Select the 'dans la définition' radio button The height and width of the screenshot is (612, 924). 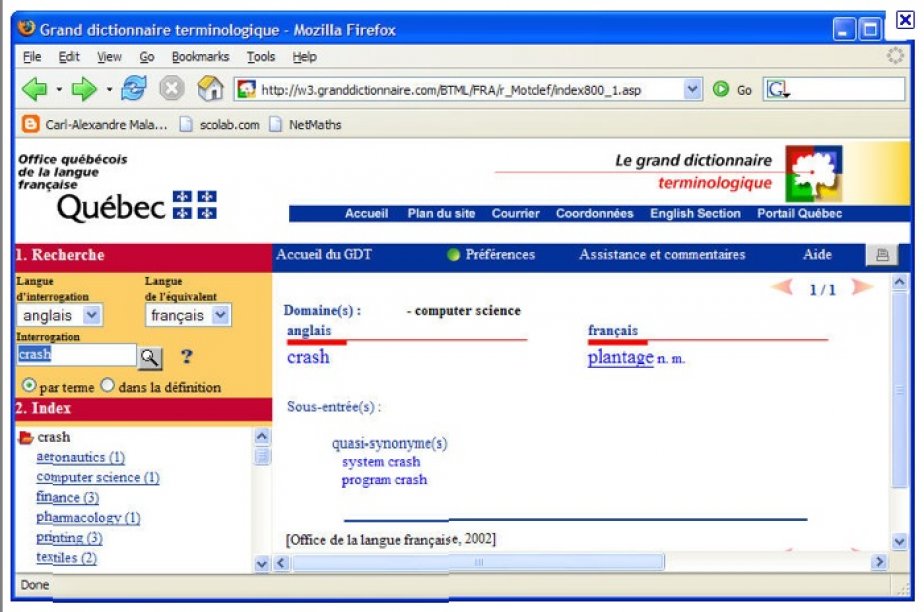click(x=108, y=386)
